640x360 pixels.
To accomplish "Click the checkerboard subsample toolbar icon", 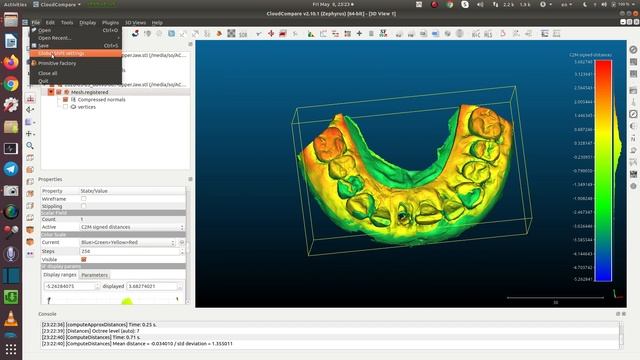I will [x=231, y=33].
